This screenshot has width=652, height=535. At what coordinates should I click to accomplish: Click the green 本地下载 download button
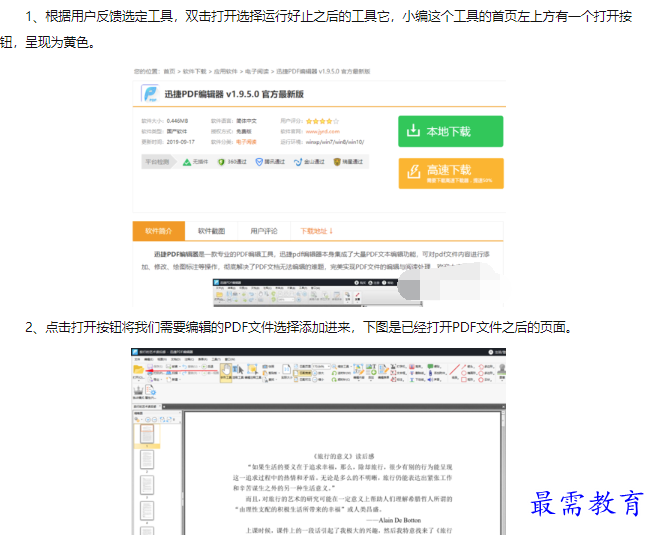click(x=450, y=131)
